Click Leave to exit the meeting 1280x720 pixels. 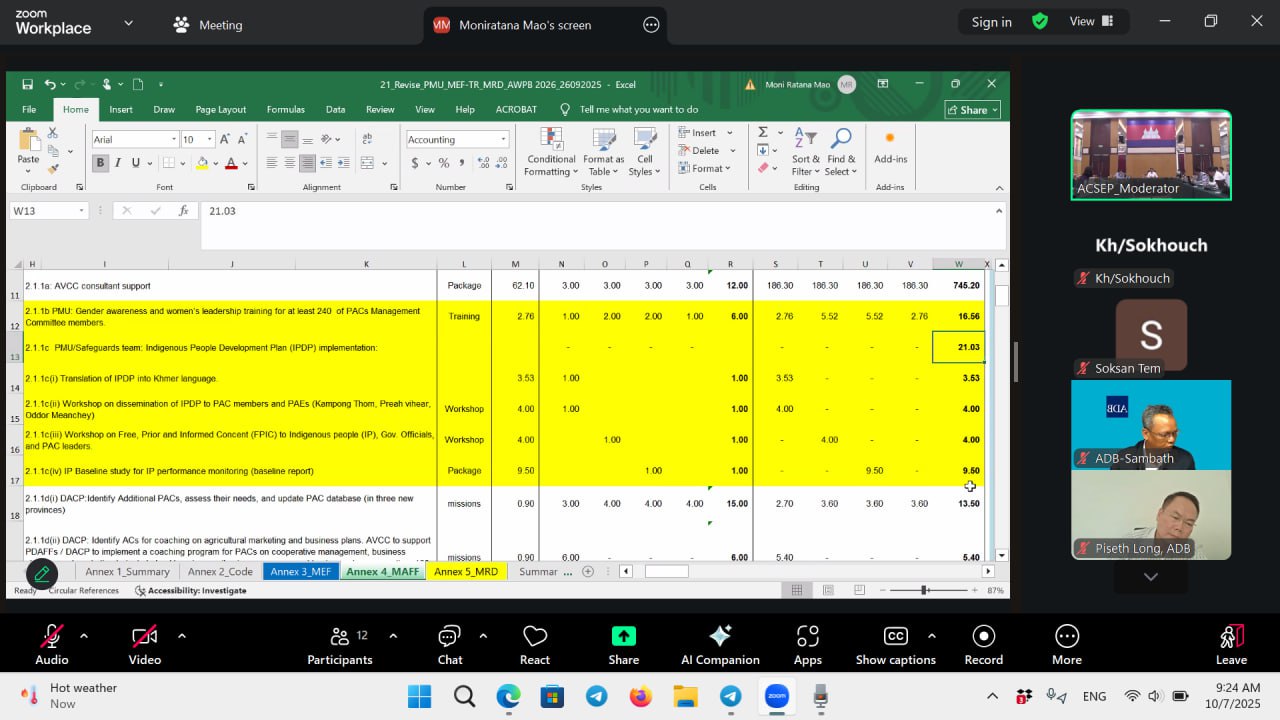point(1231,637)
